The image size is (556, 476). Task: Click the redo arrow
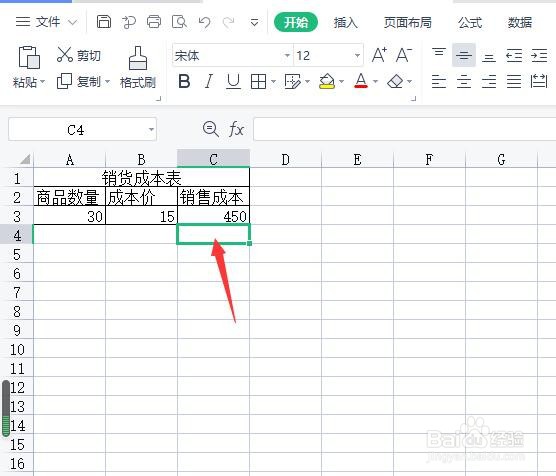click(229, 22)
